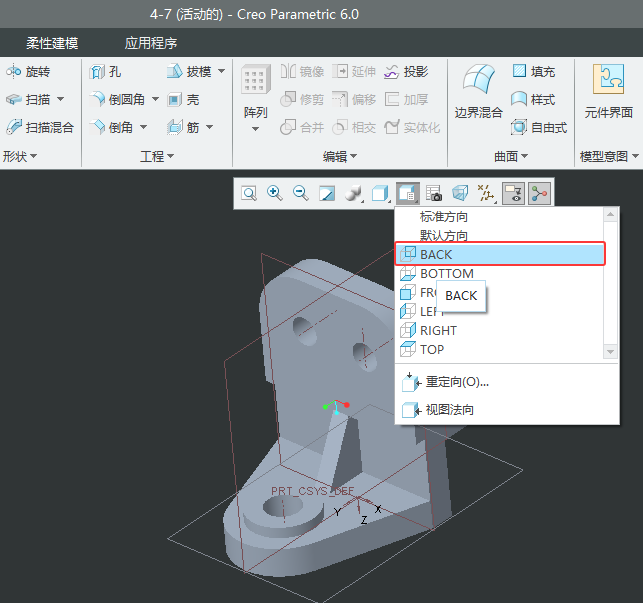Toggle the annotation display button
The width and height of the screenshot is (643, 603).
pos(513,194)
